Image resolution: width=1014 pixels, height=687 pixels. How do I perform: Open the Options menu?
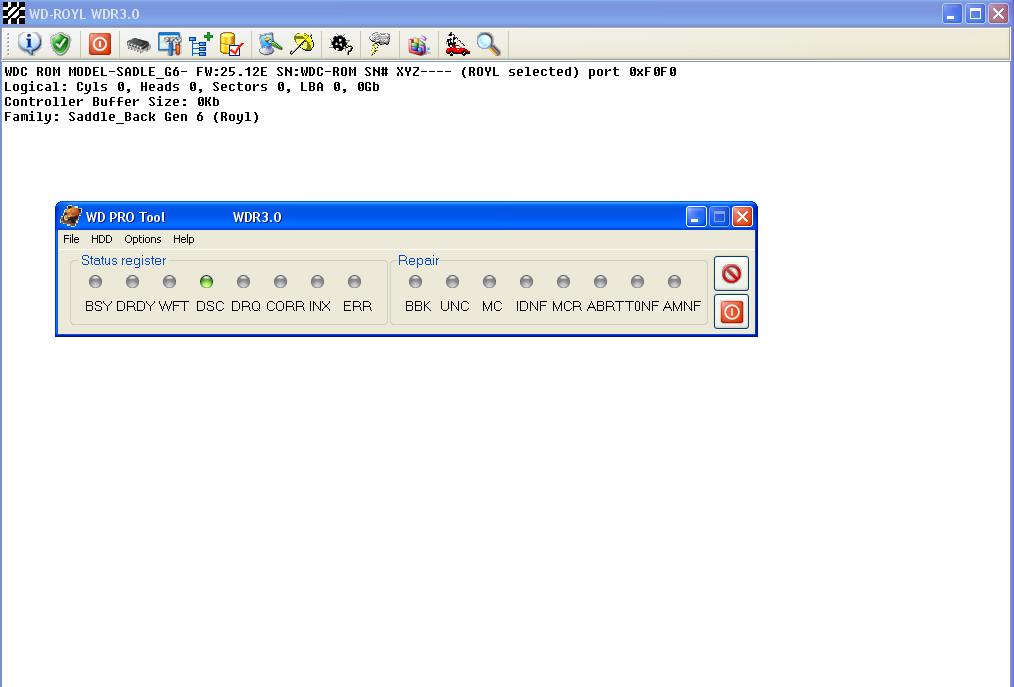(x=143, y=239)
